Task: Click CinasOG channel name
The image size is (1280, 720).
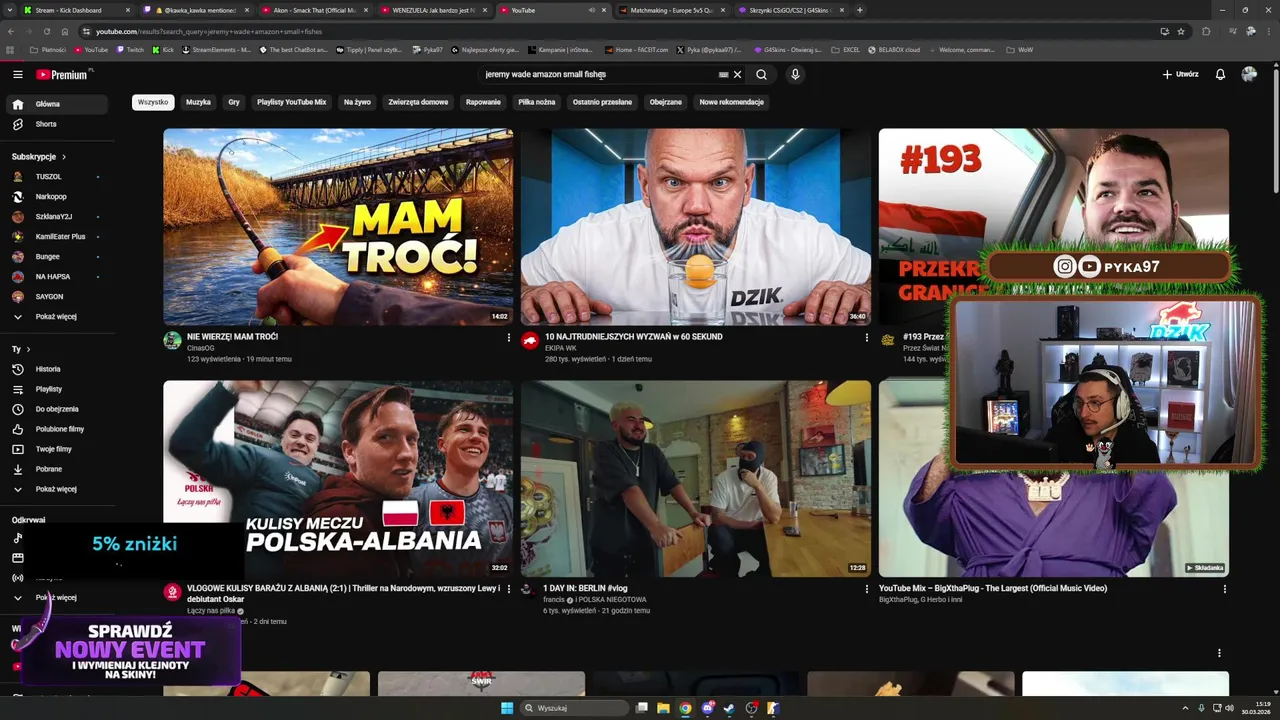Action: pyautogui.click(x=201, y=348)
